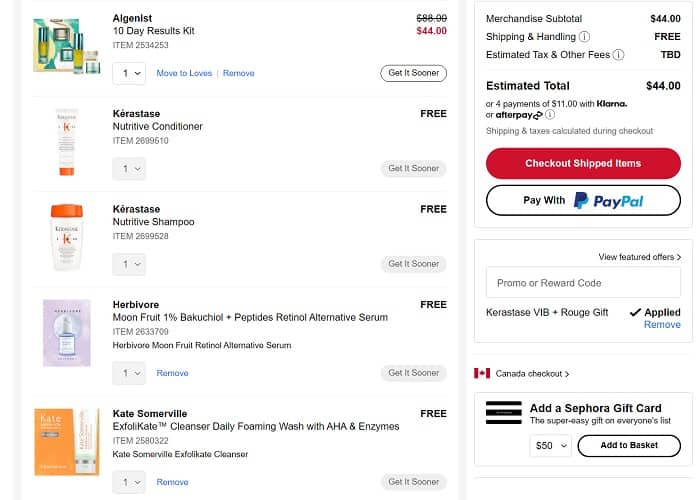The image size is (700, 500).
Task: Click Get It Sooner for Algenist kit
Action: click(413, 73)
